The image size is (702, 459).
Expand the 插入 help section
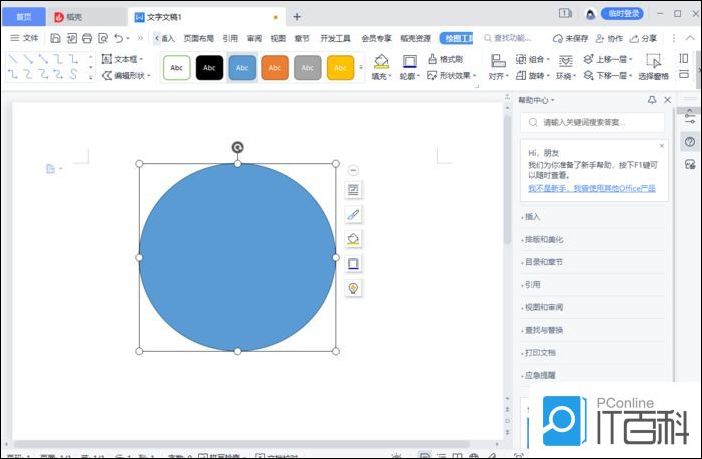click(533, 216)
